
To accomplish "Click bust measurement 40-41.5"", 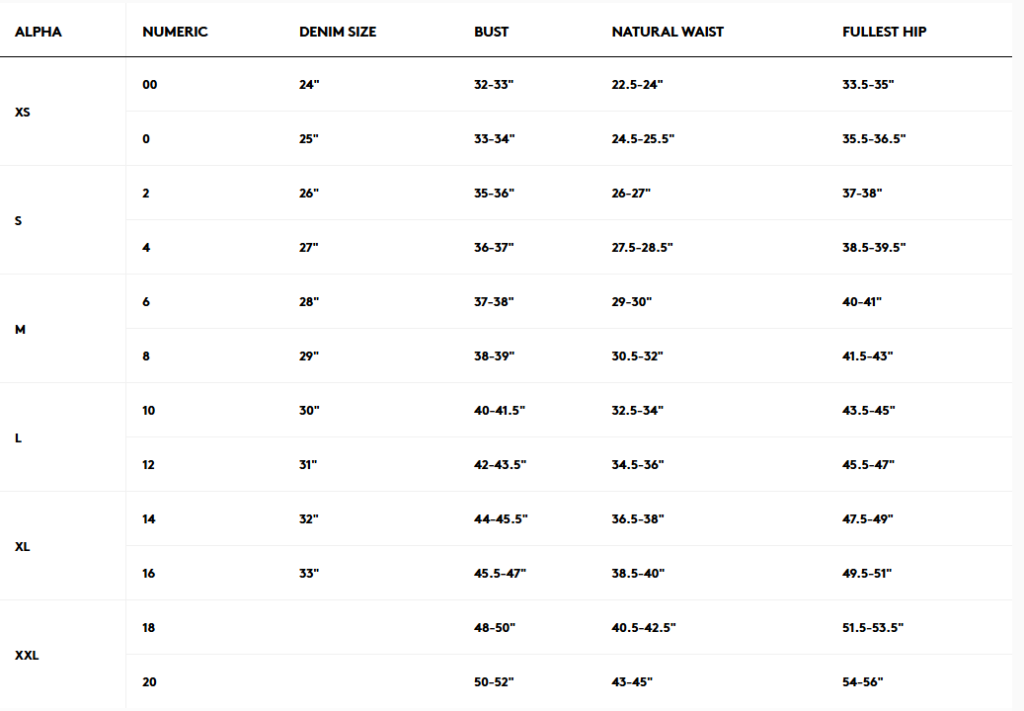I will pyautogui.click(x=500, y=411).
